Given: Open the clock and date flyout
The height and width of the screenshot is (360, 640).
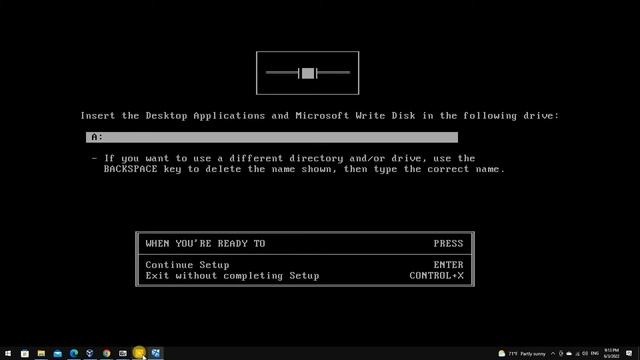Looking at the screenshot, I should coord(611,353).
